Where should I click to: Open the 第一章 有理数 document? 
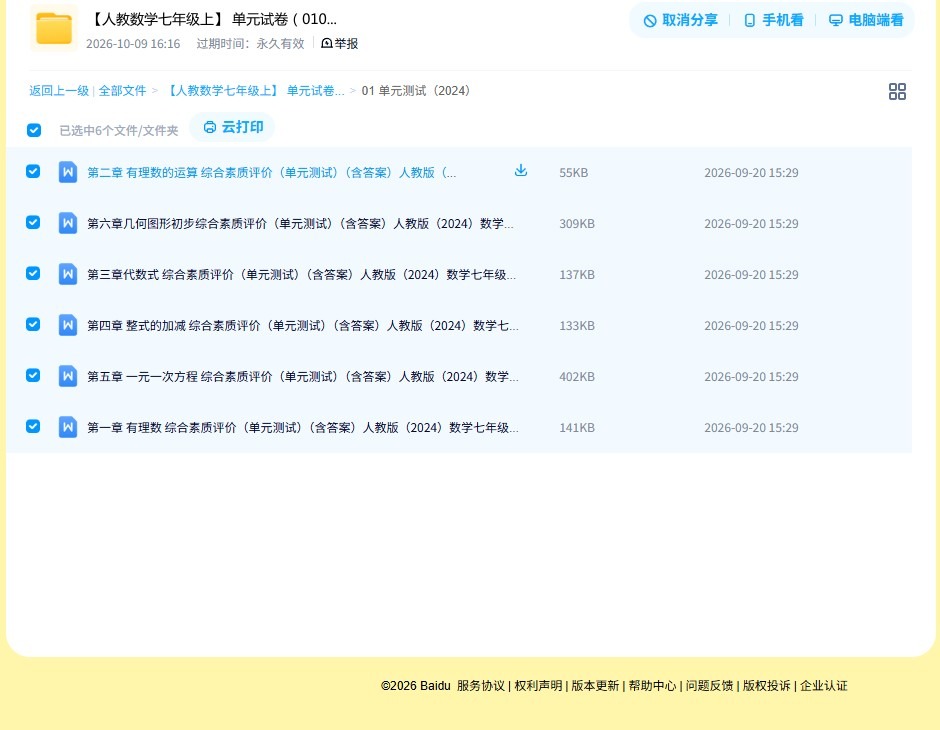303,427
